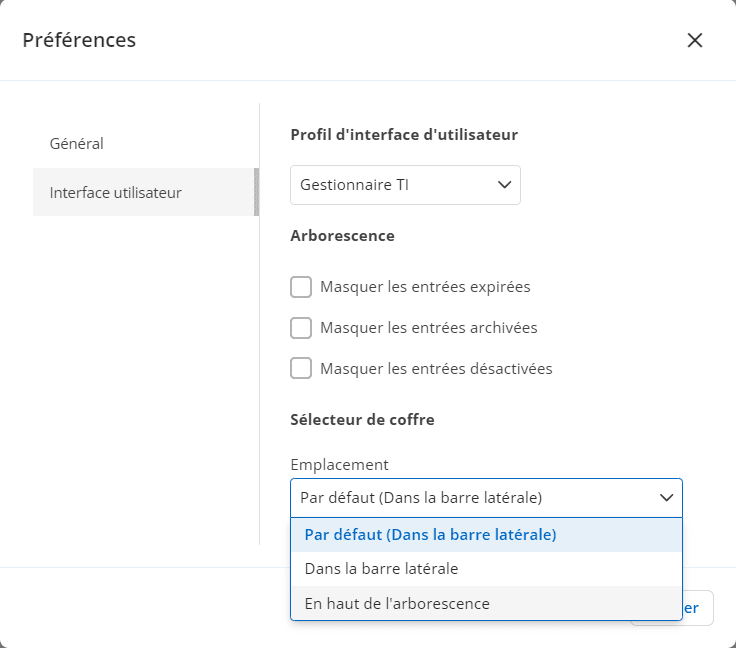The height and width of the screenshot is (648, 736).
Task: Pick En haut de l'arborescence option
Action: [397, 603]
